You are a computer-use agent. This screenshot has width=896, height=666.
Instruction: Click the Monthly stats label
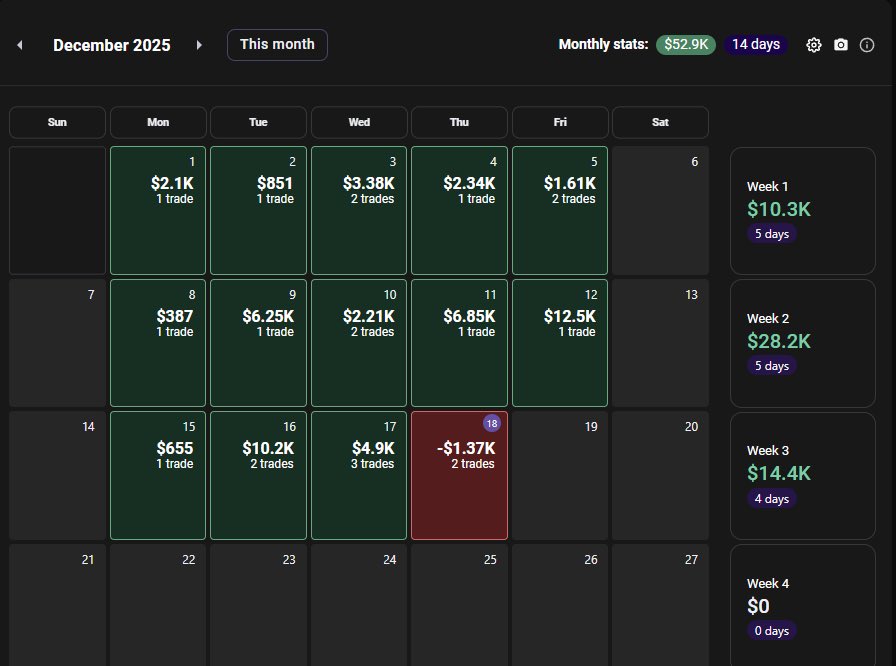click(603, 45)
